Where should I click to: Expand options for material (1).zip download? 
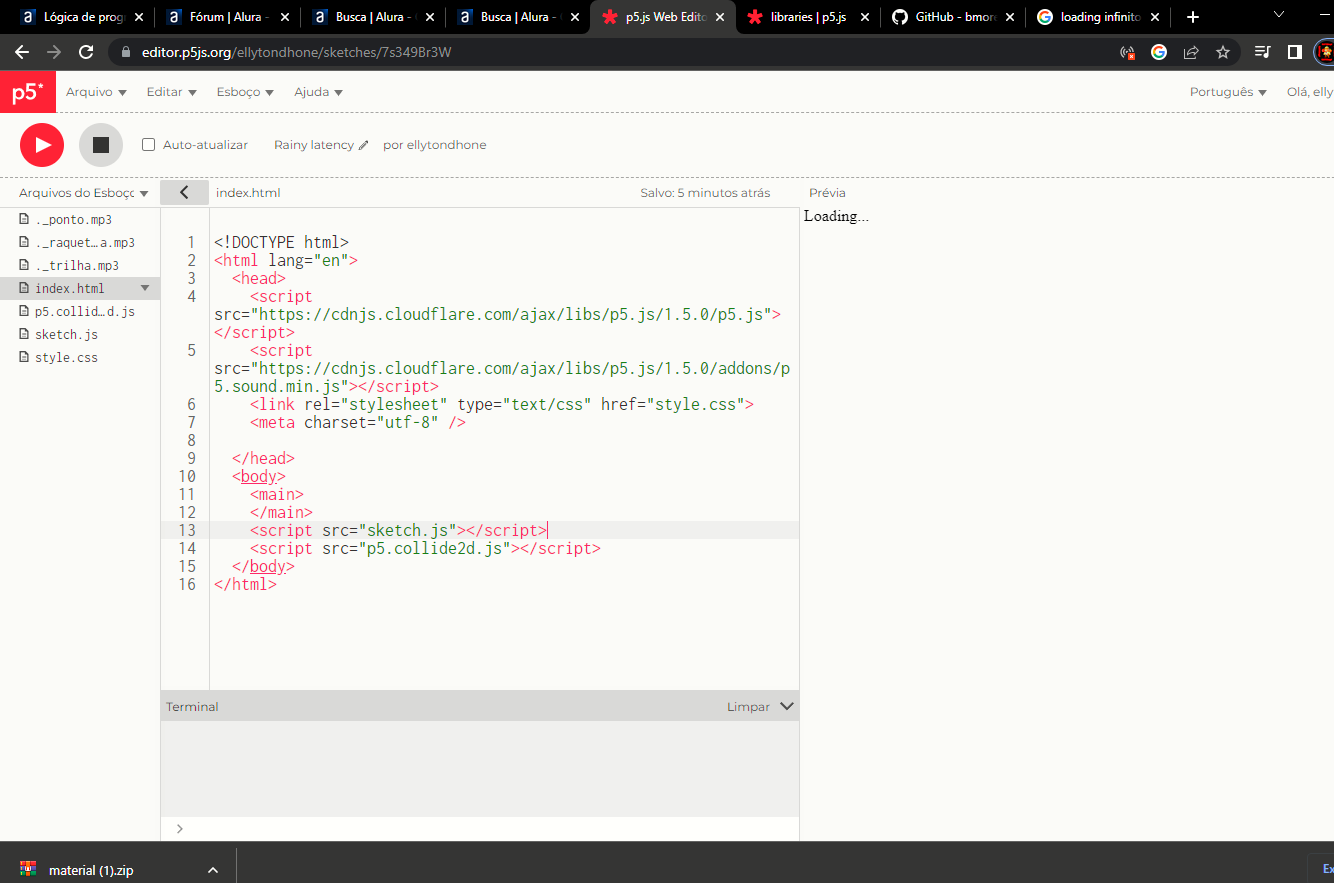point(212,870)
